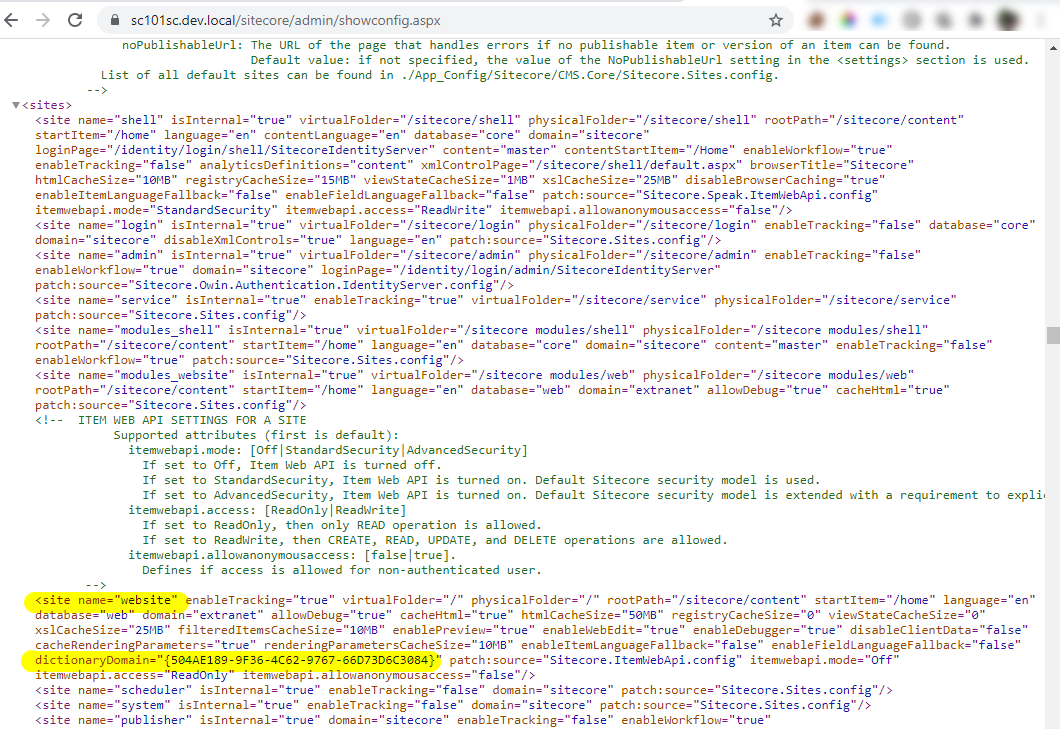The image size is (1060, 729).
Task: Bookmark this page with the star icon
Action: coord(776,20)
